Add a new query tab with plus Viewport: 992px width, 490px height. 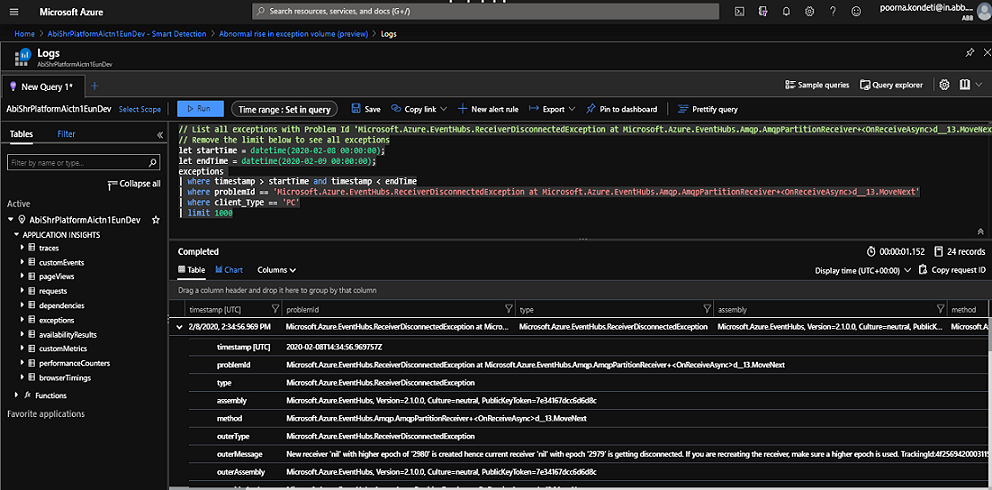[x=94, y=86]
